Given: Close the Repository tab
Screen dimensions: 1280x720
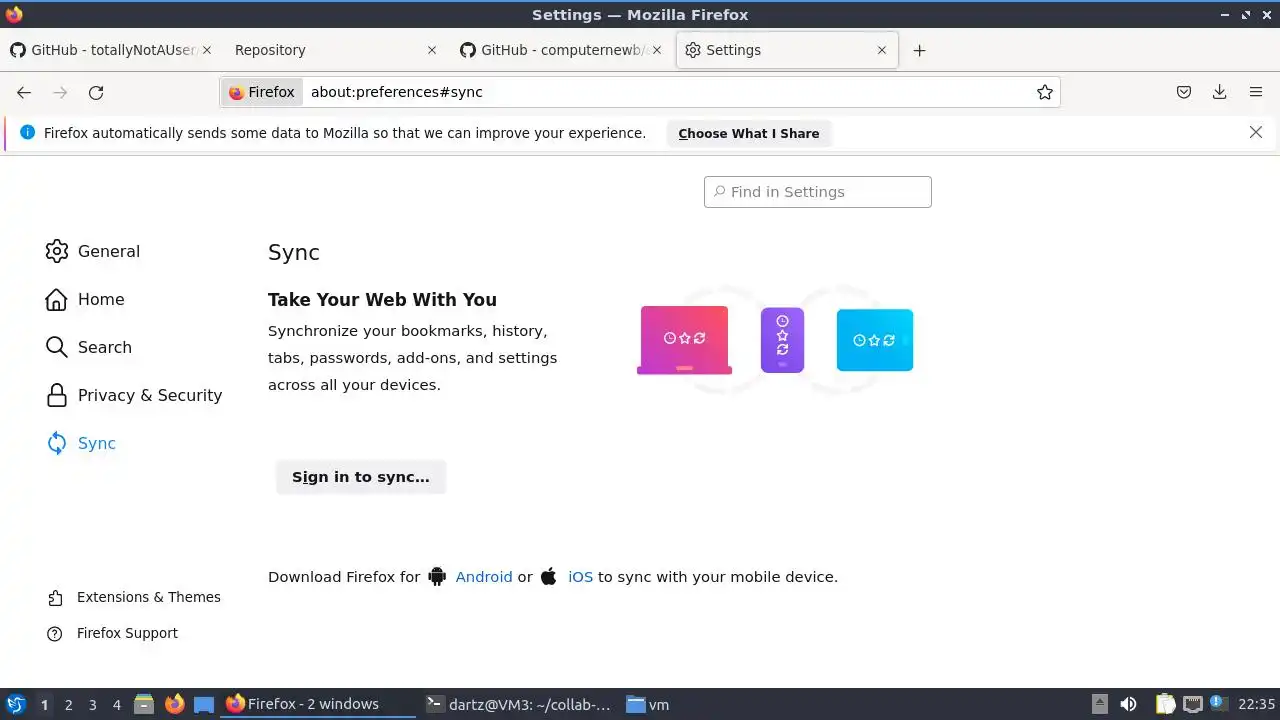Looking at the screenshot, I should coord(432,50).
